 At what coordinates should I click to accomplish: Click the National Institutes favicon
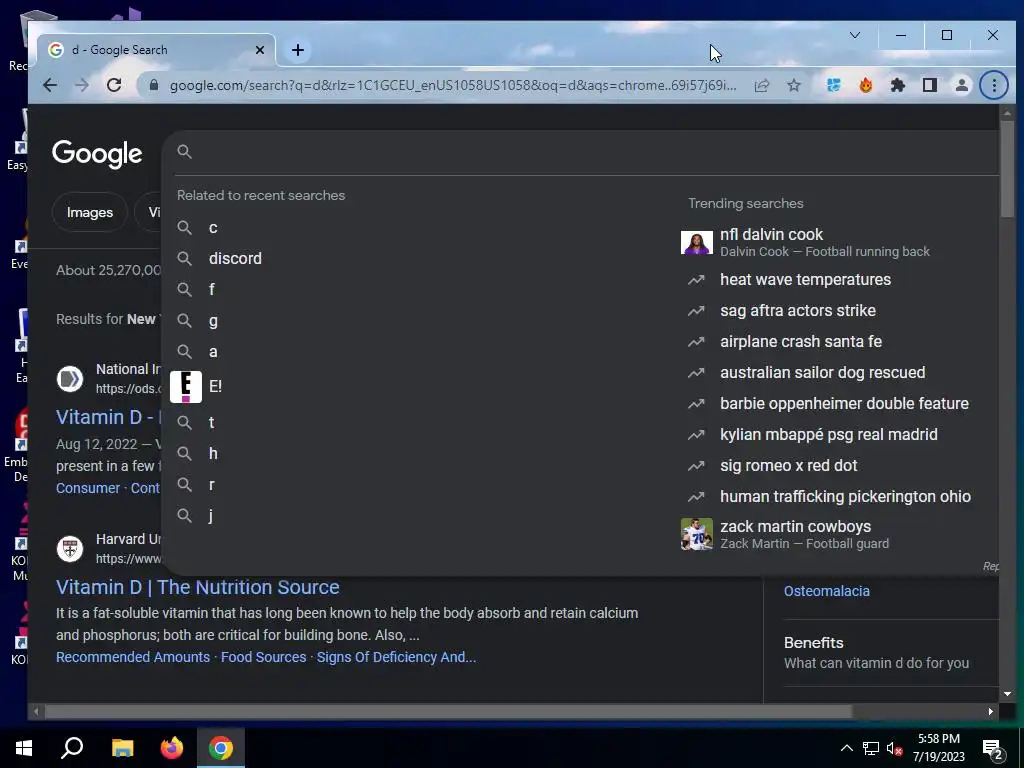70,379
